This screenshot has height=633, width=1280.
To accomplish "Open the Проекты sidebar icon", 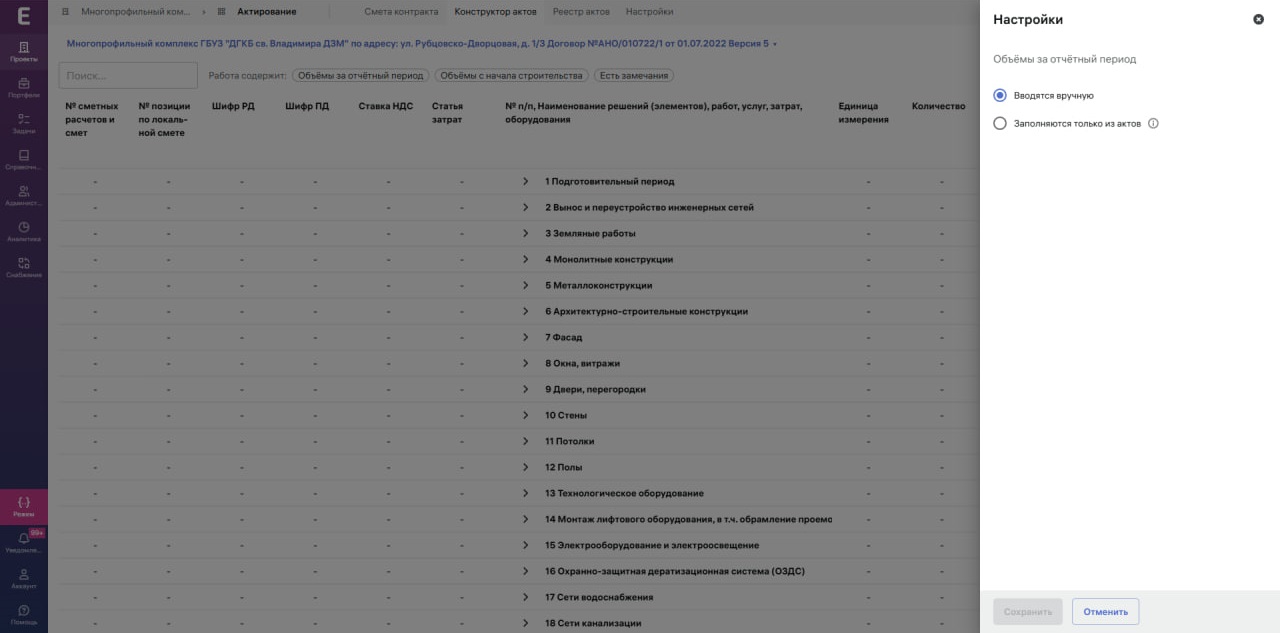I will coord(24,51).
